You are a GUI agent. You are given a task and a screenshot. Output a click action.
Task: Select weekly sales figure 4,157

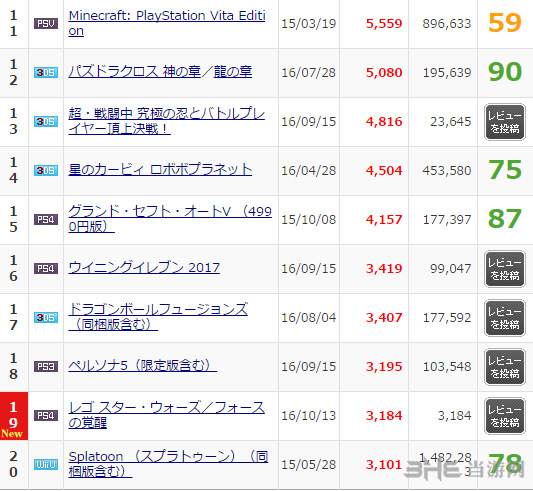pyautogui.click(x=384, y=219)
